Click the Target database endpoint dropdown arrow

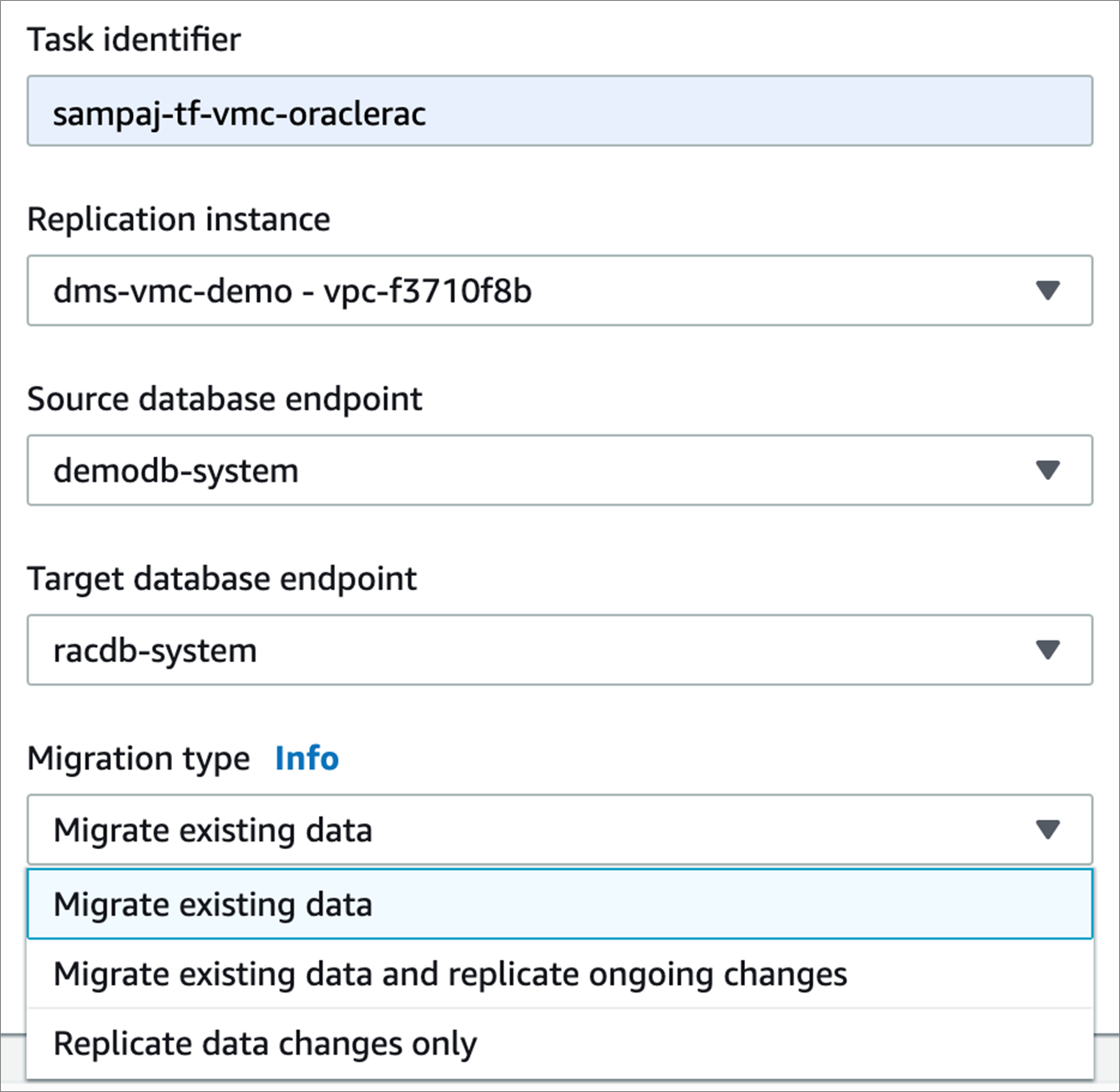click(1047, 650)
